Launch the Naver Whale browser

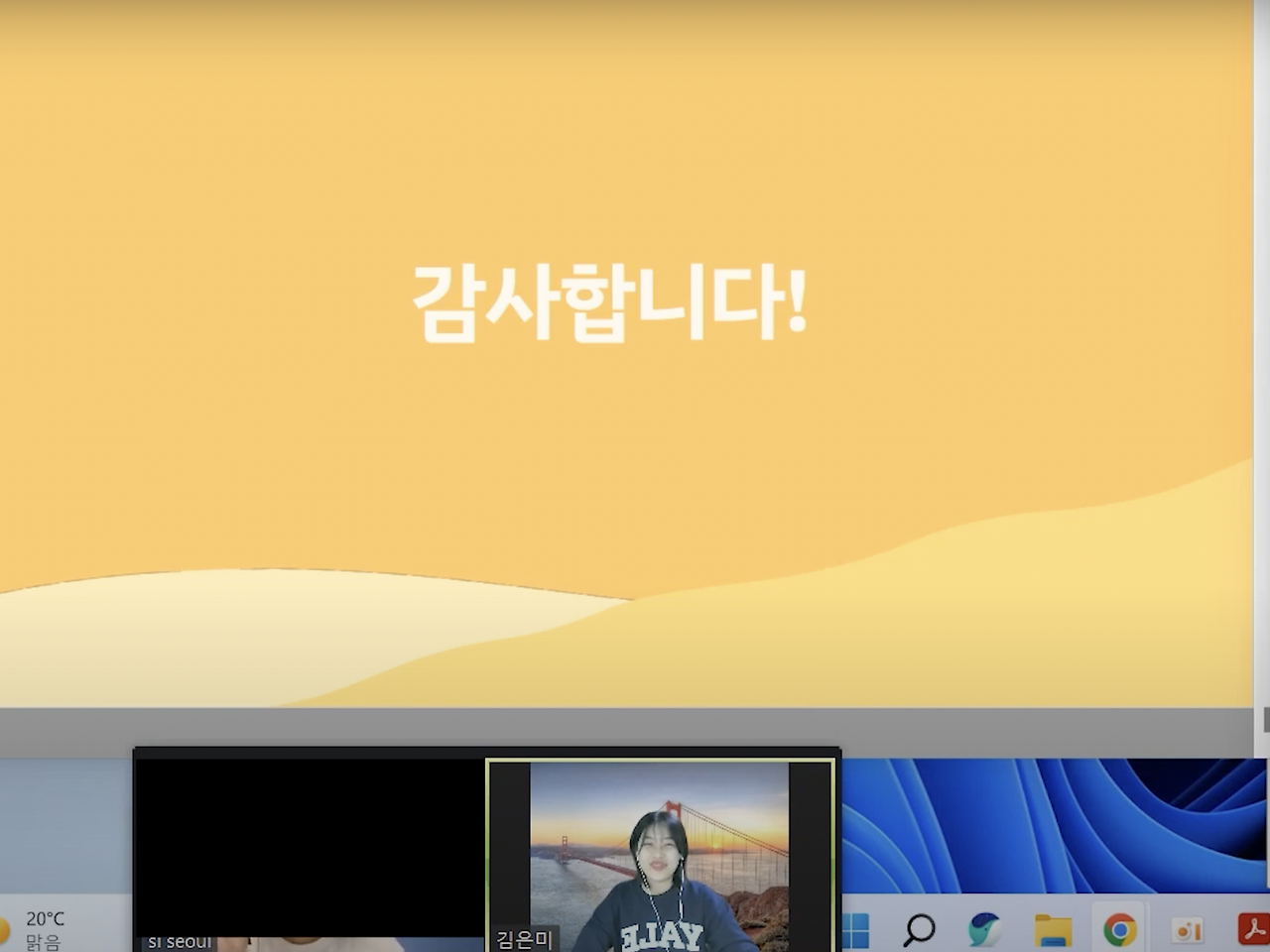click(983, 929)
